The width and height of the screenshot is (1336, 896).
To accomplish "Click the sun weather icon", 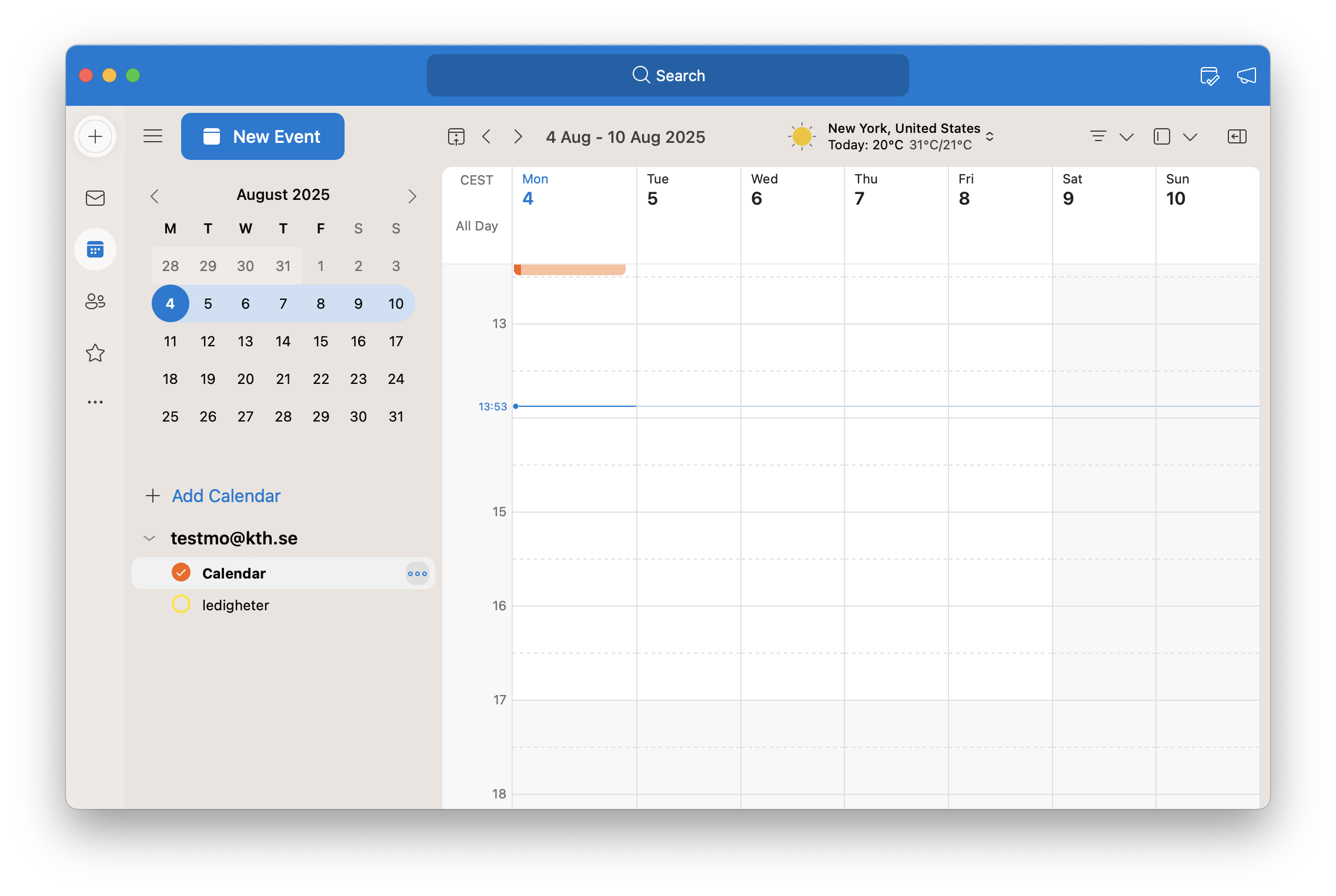I will pyautogui.click(x=801, y=136).
